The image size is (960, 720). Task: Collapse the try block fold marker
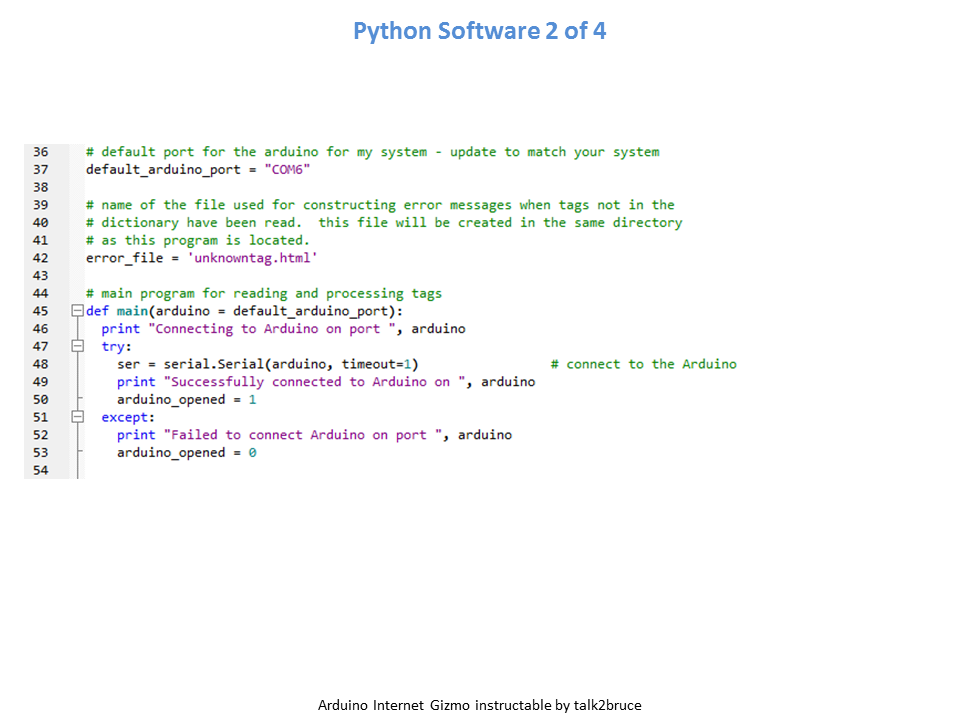click(77, 346)
